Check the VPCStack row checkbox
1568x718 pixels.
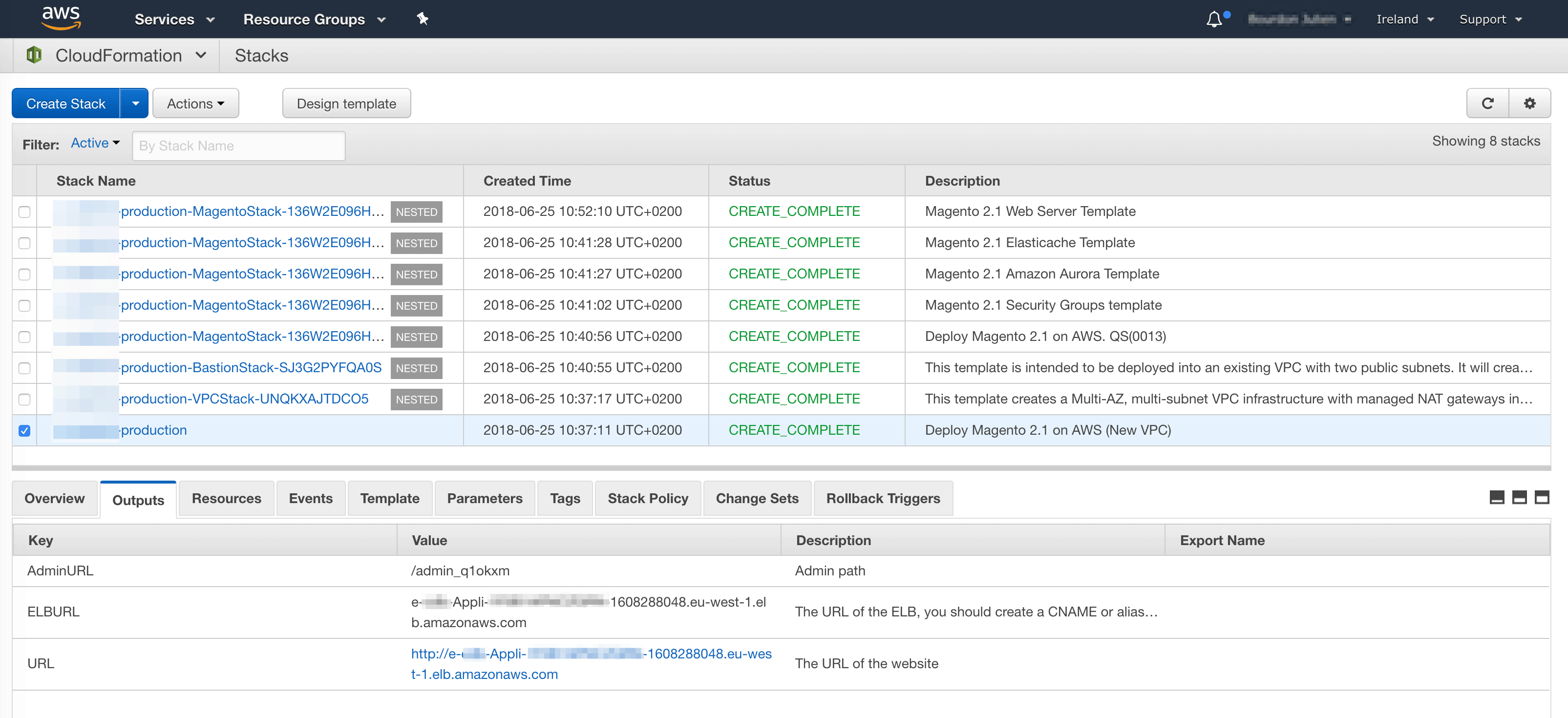[24, 399]
